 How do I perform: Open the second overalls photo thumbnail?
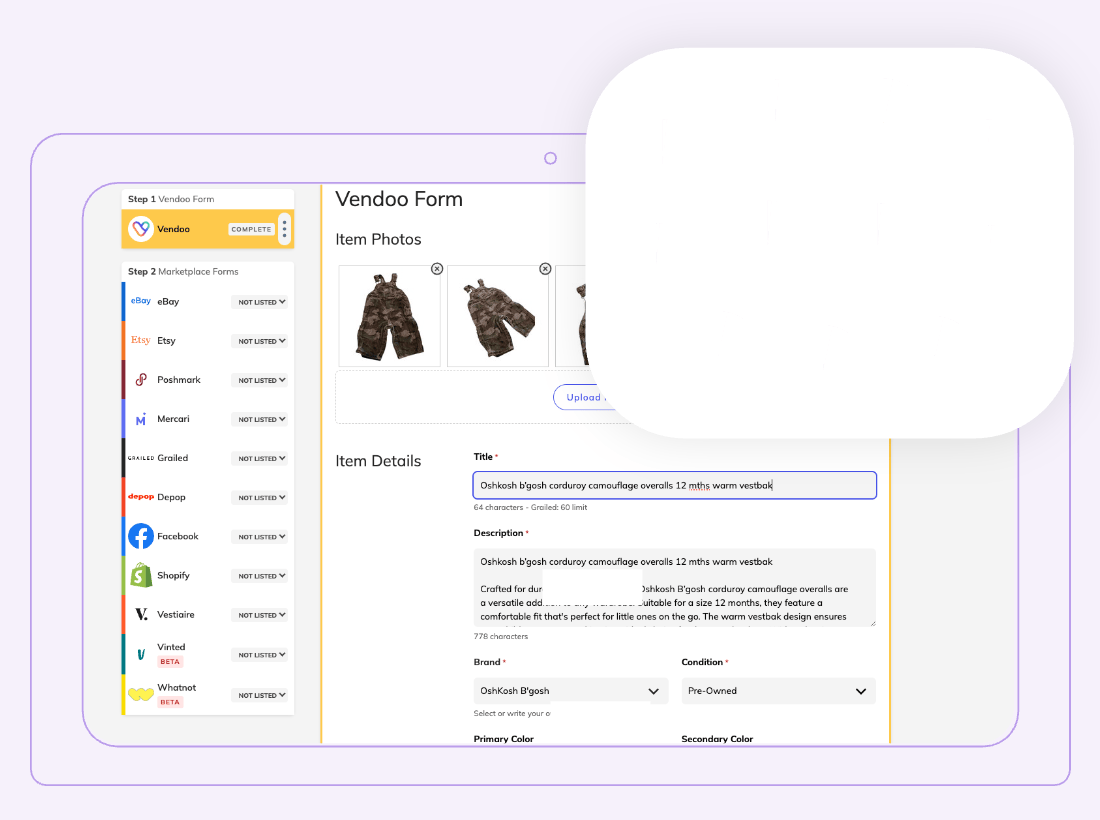(x=498, y=316)
